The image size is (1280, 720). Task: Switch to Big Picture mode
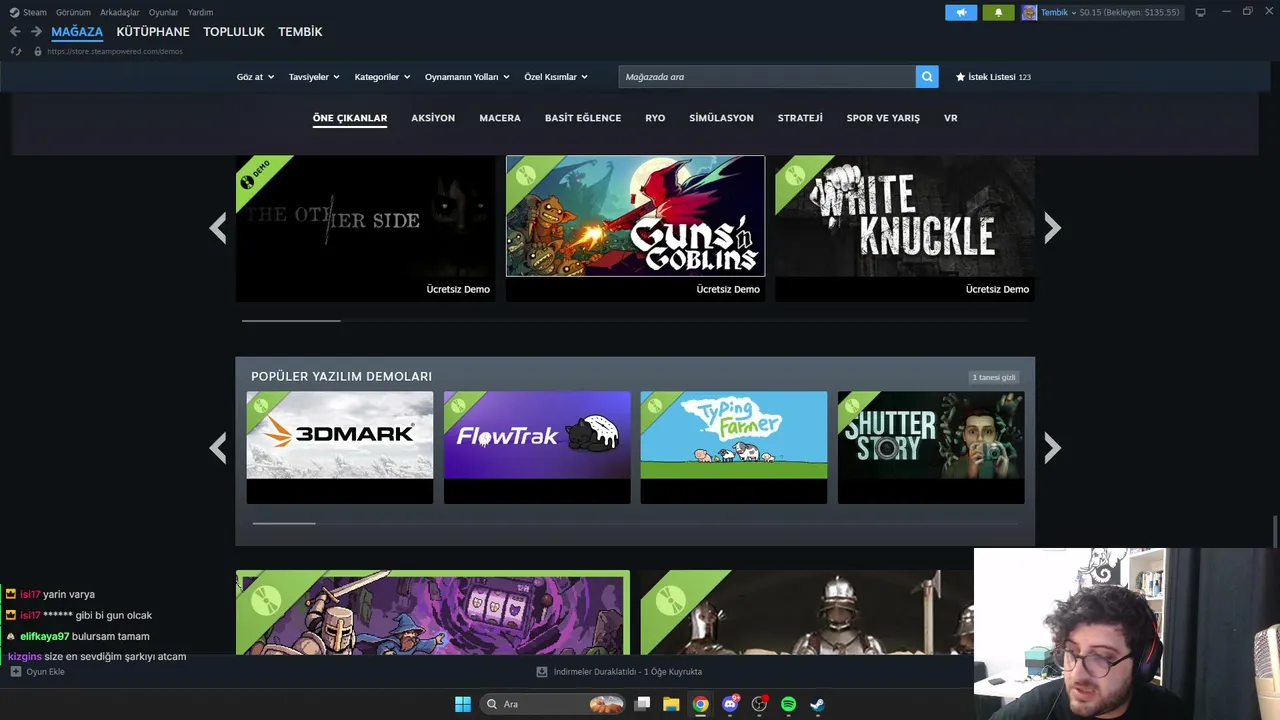tap(1200, 12)
